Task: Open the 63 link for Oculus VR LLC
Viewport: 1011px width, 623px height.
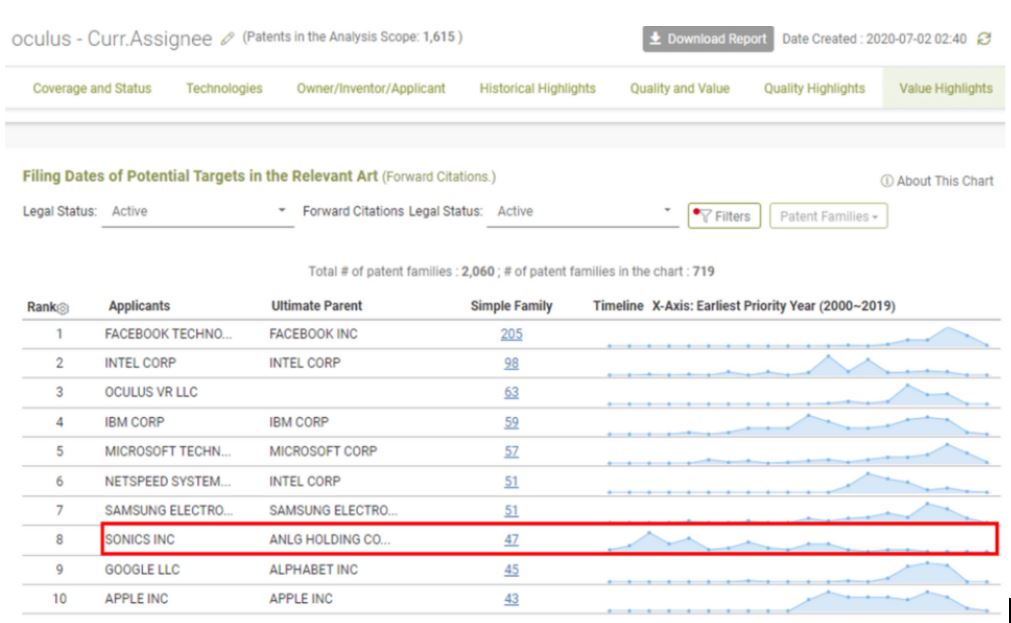Action: pyautogui.click(x=511, y=392)
